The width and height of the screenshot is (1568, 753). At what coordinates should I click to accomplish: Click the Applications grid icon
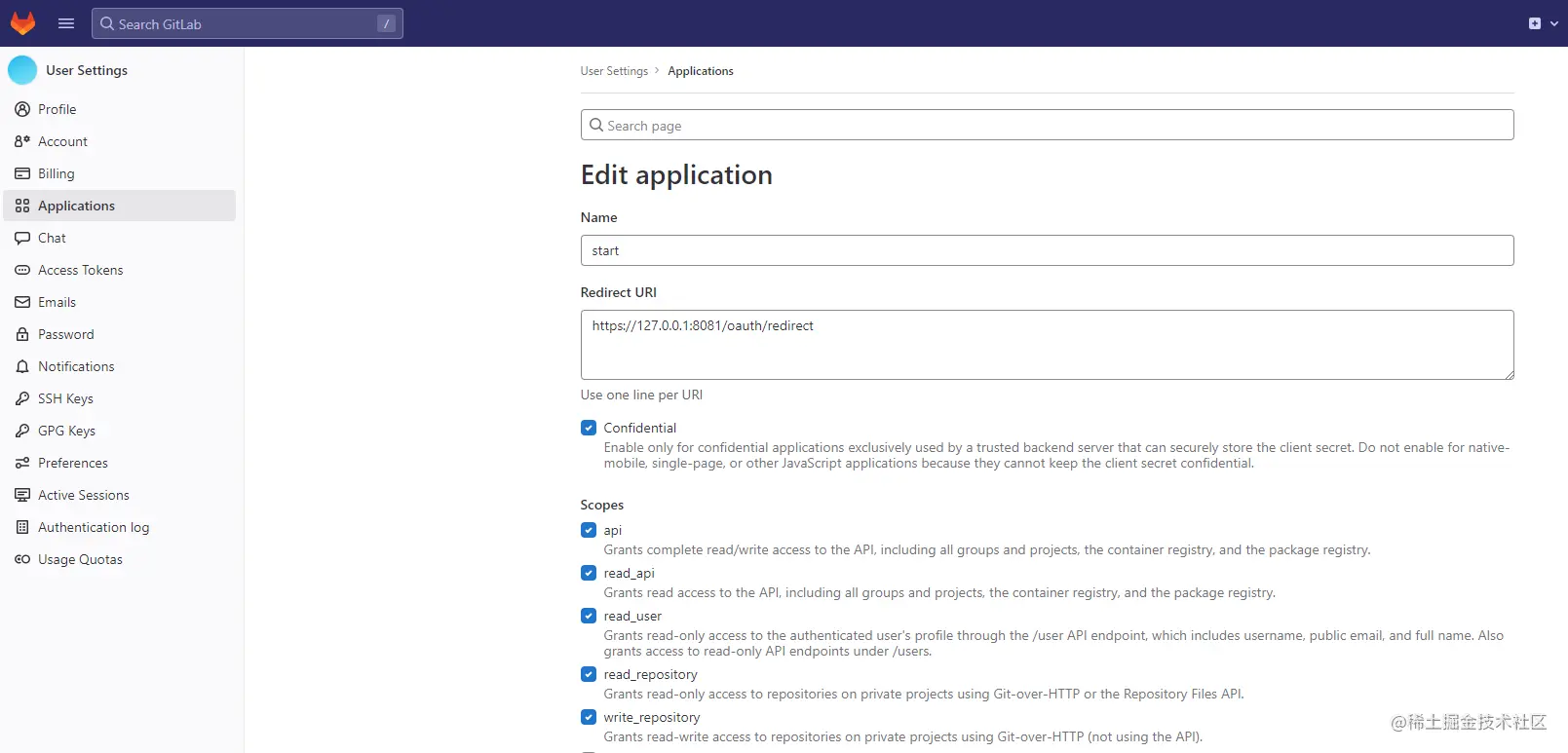coord(22,206)
